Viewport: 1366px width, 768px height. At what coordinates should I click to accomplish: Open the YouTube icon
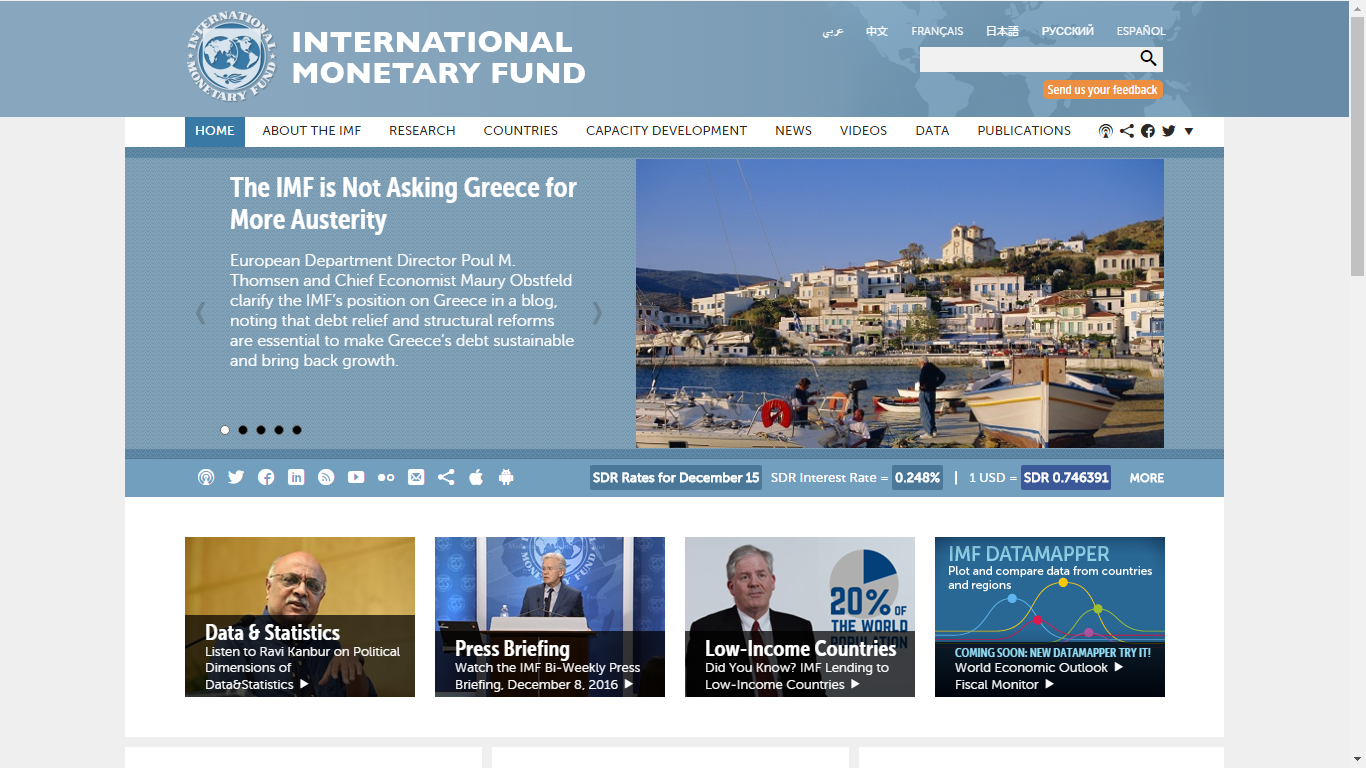tap(356, 478)
